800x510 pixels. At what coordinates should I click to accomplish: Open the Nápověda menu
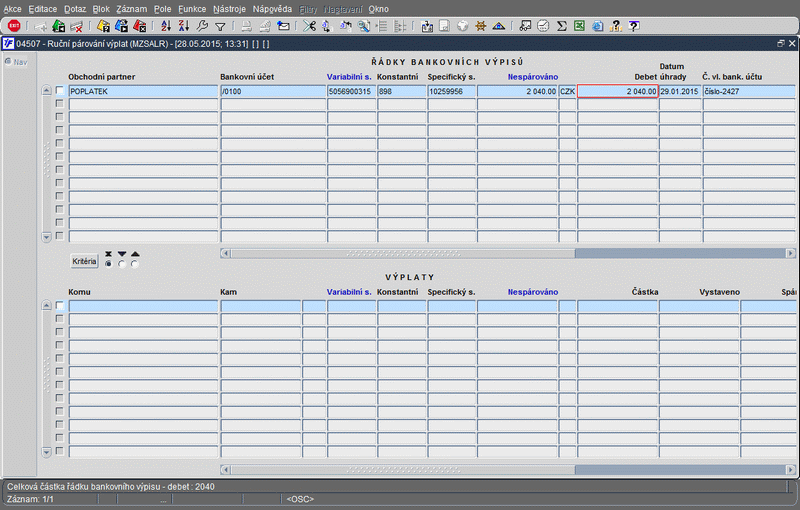[272, 9]
